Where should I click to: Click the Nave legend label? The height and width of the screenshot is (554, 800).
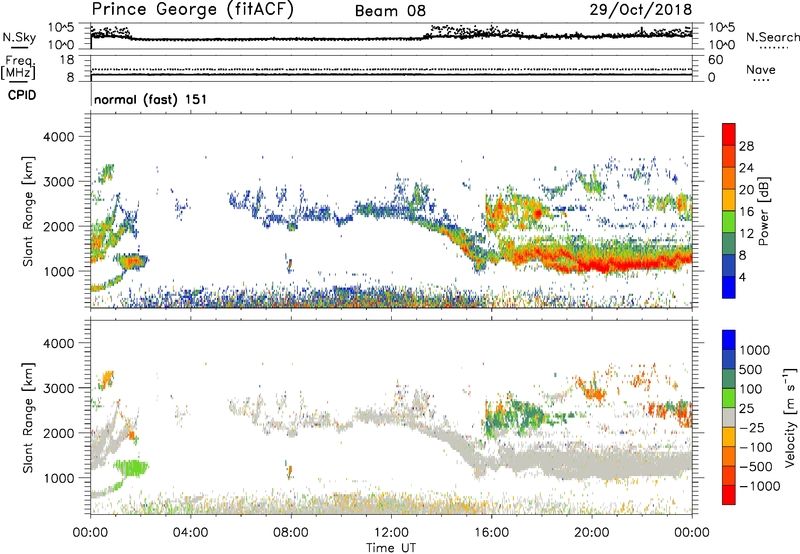[x=761, y=70]
